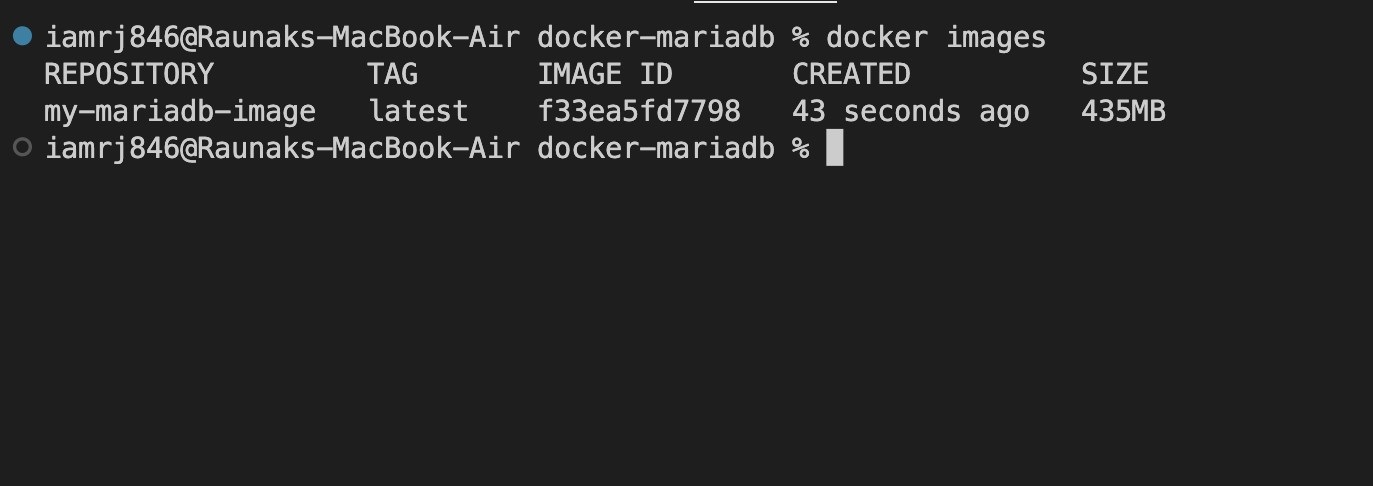Screen dimensions: 1373x486
Task: Click the 43 seconds ago text
Action: click(910, 111)
